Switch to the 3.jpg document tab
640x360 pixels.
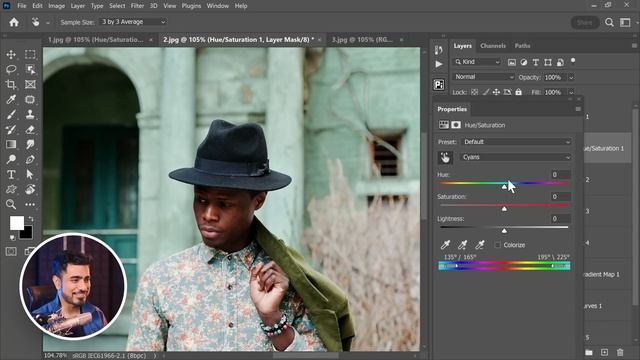click(x=362, y=40)
